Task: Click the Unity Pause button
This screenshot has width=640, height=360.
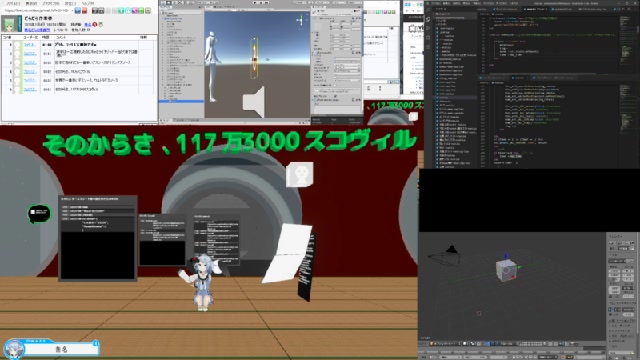Action: coord(261,2)
